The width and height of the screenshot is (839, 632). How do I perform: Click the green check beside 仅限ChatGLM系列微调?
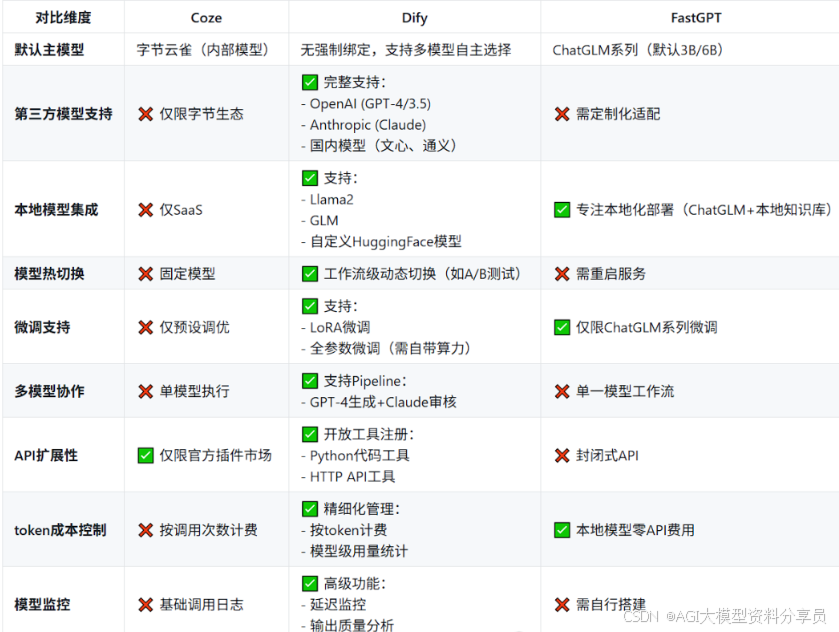[562, 328]
